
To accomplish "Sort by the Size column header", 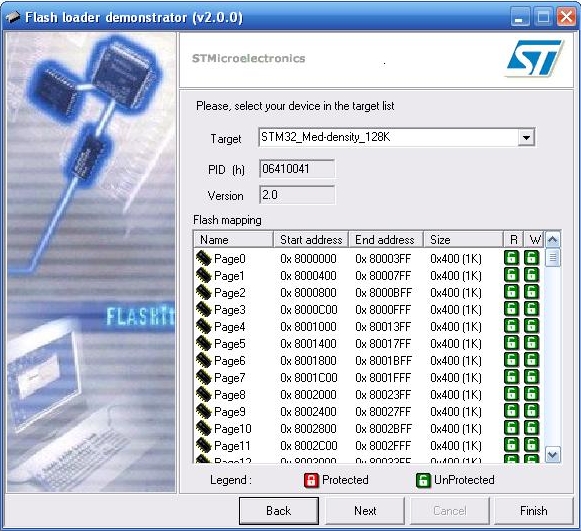I will click(463, 240).
